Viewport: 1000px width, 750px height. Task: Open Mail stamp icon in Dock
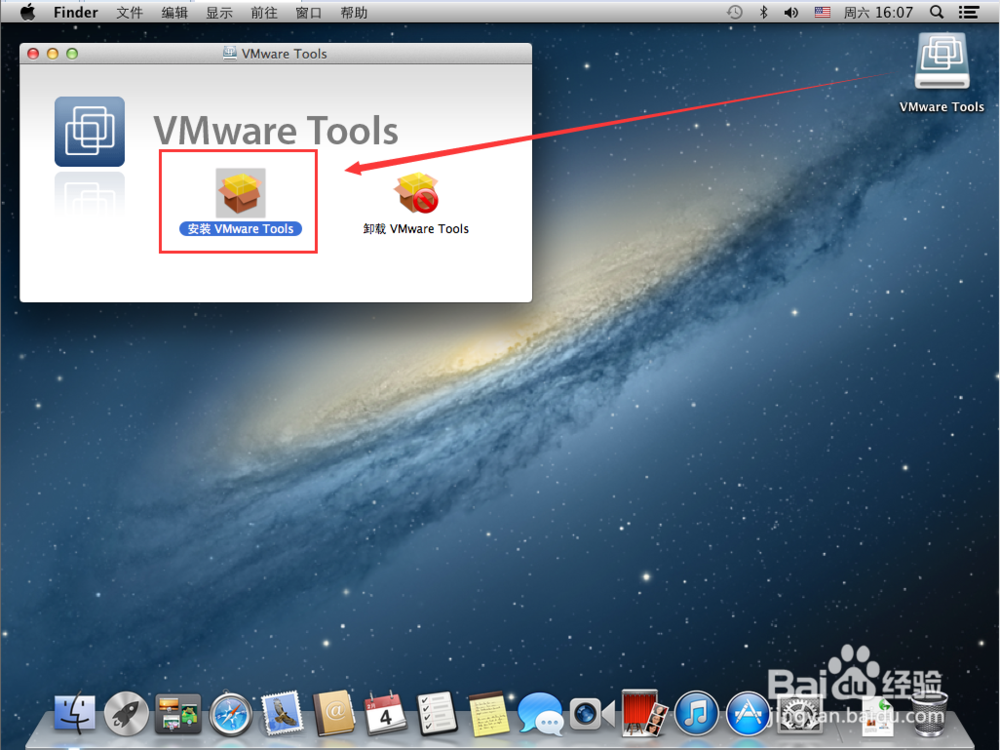click(x=283, y=714)
